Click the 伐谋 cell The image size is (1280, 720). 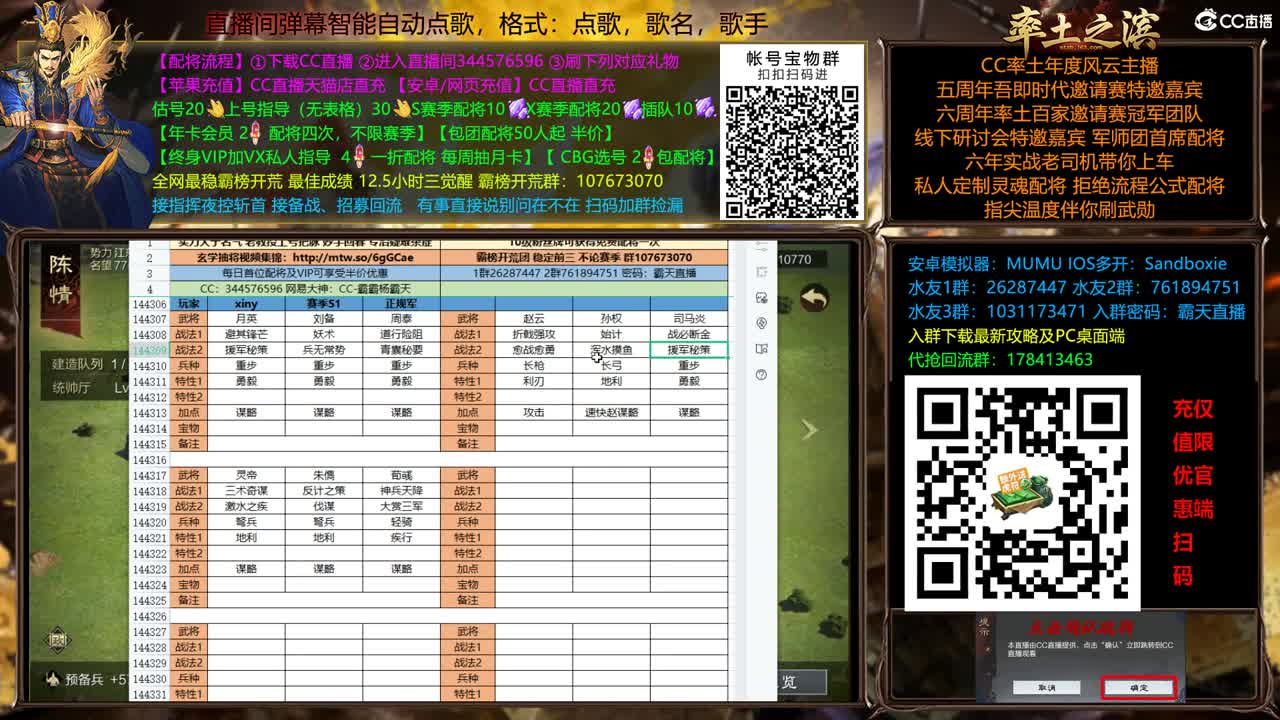(324, 506)
